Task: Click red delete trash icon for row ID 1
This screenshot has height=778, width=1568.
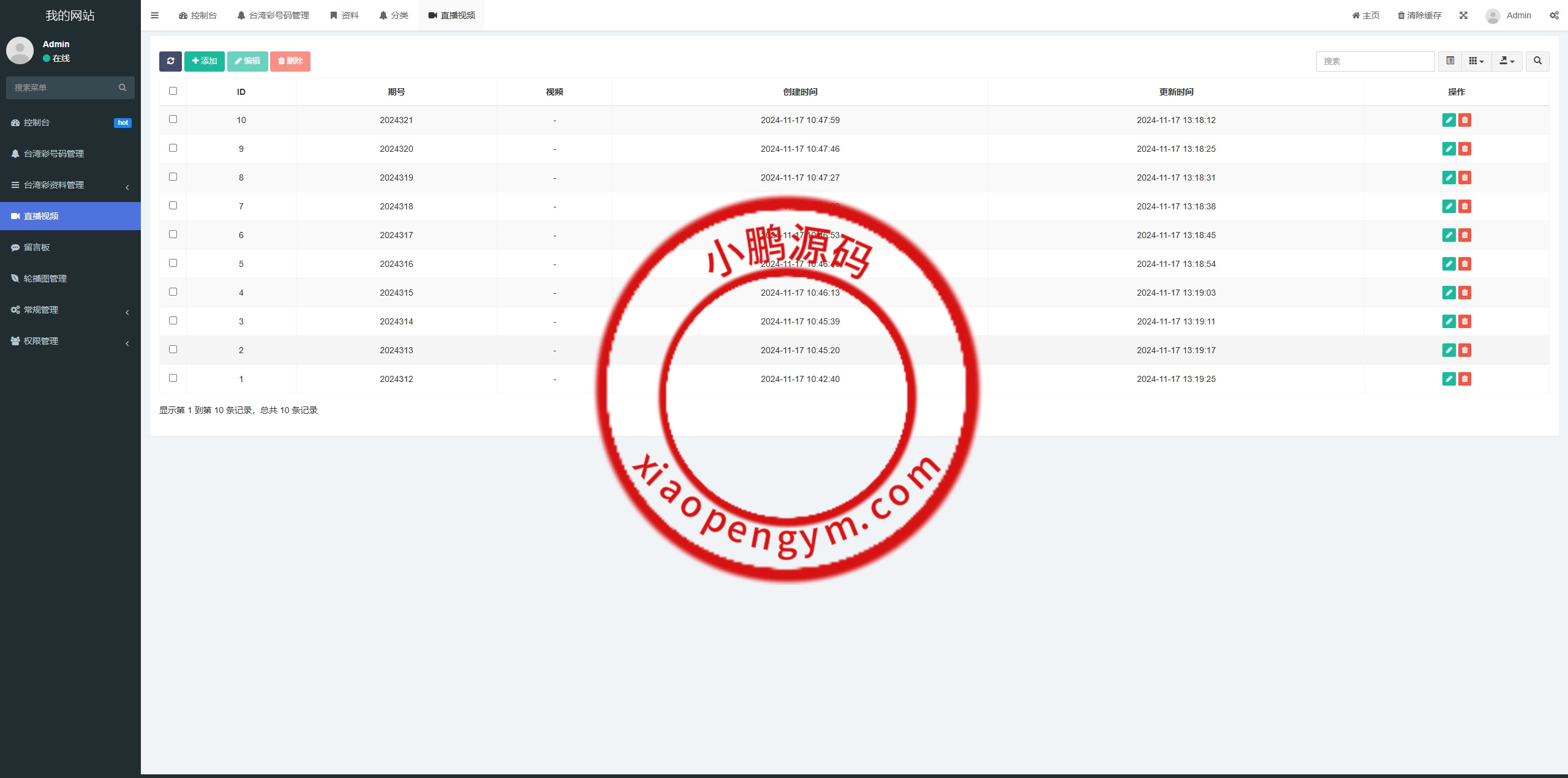Action: click(x=1464, y=379)
